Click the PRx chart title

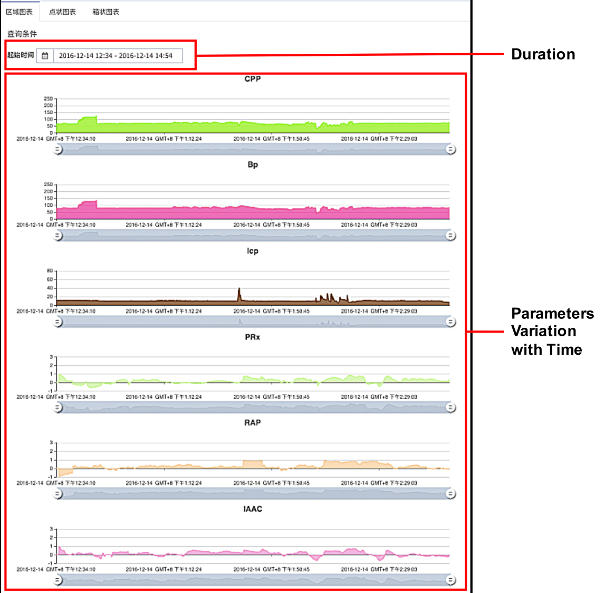pos(253,337)
